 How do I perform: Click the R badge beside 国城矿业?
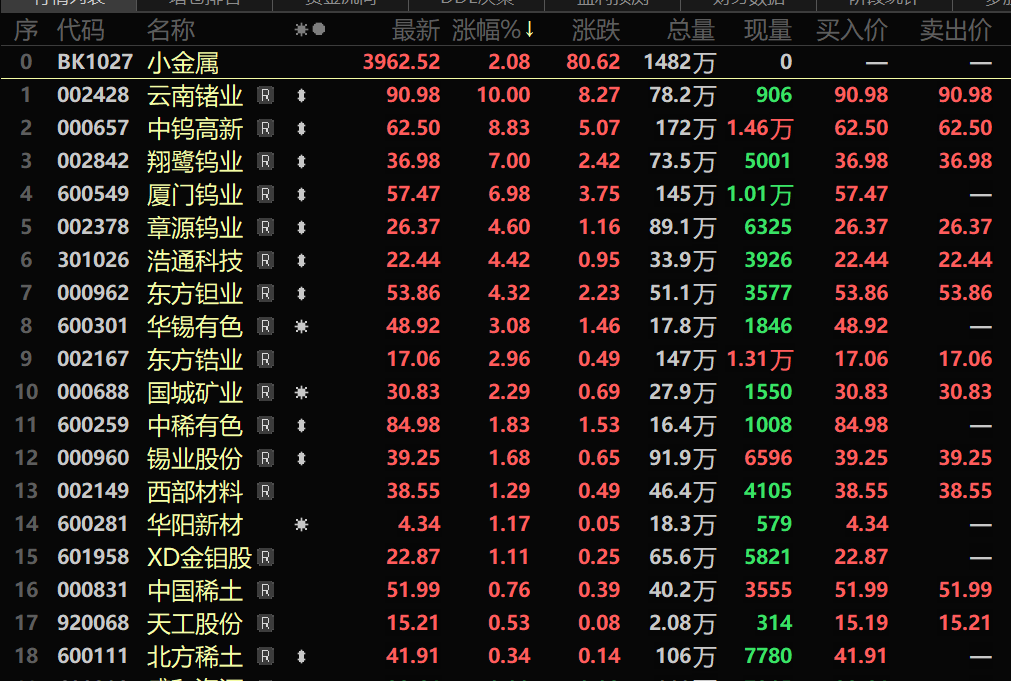[265, 392]
